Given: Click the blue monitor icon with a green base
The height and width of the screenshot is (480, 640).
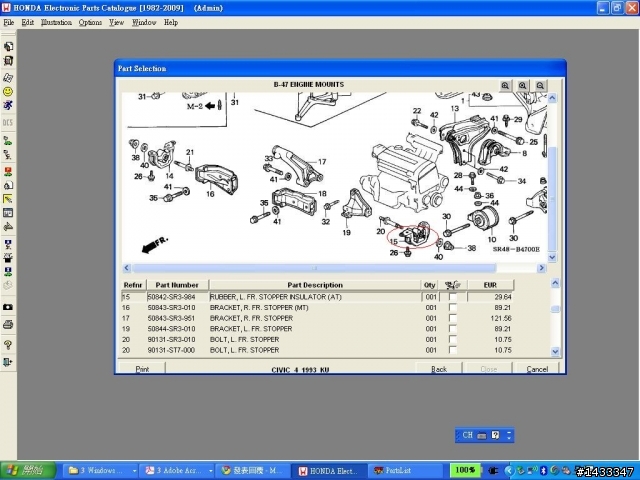Looking at the screenshot, I should tap(8, 271).
